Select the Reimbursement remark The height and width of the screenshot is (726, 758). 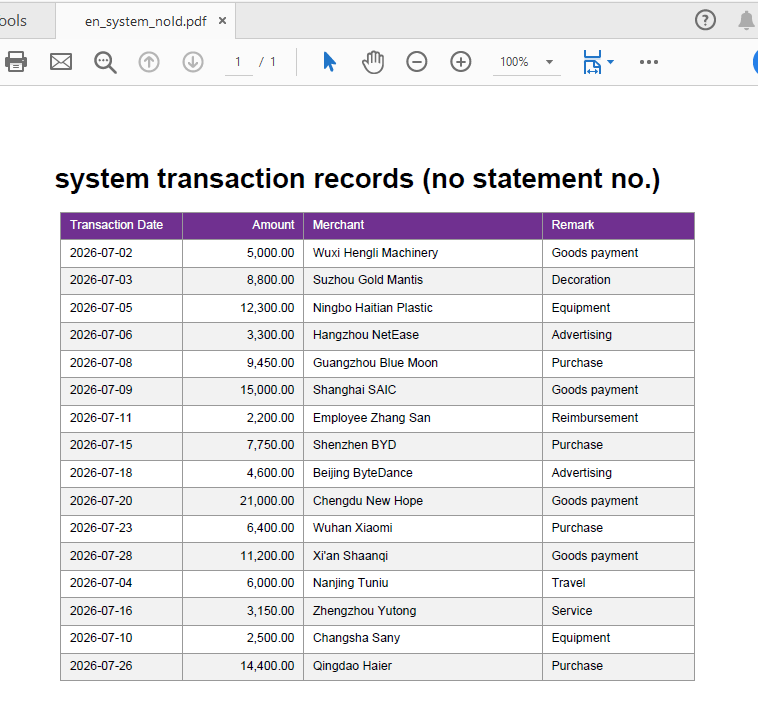tap(595, 418)
